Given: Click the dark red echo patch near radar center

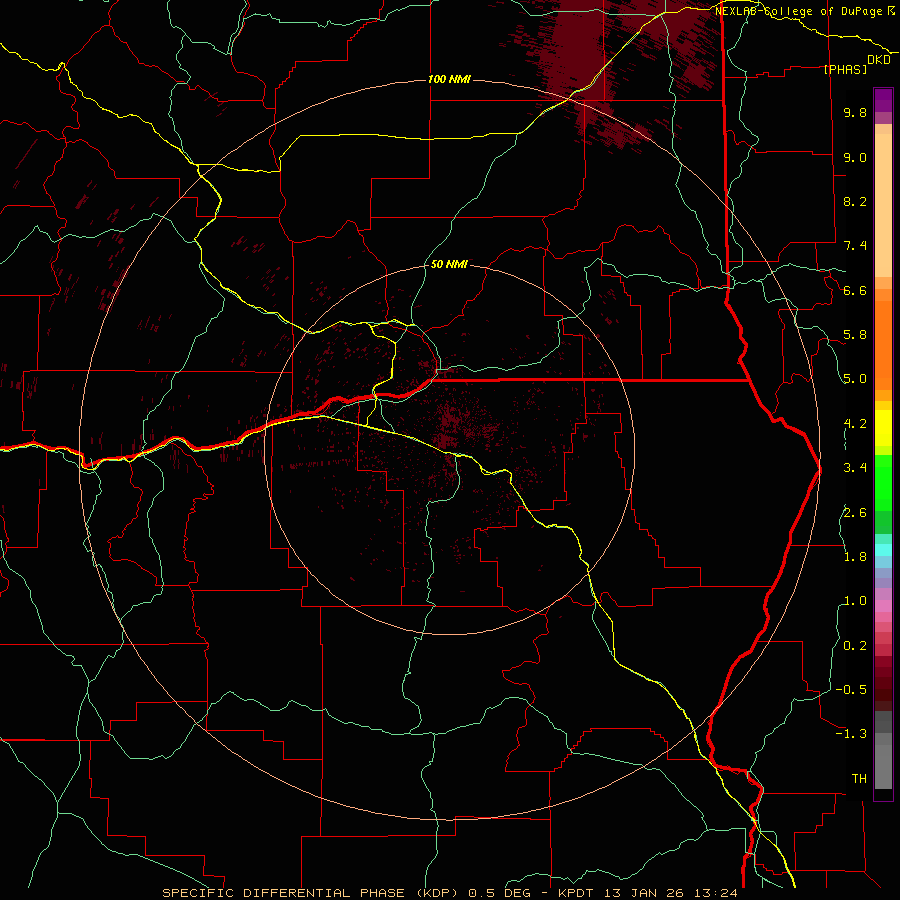Looking at the screenshot, I should [x=451, y=424].
